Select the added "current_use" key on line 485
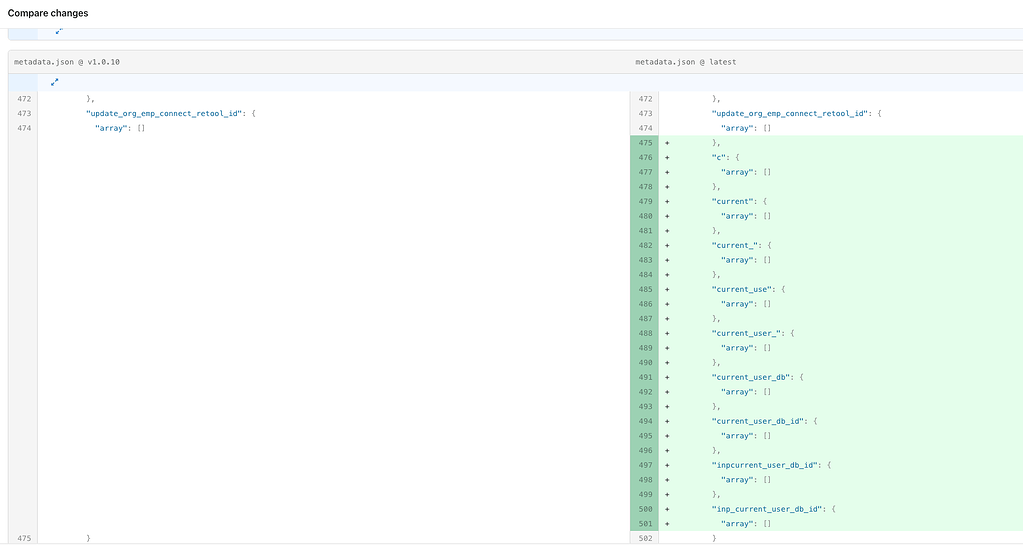The height and width of the screenshot is (545, 1023). tap(743, 289)
